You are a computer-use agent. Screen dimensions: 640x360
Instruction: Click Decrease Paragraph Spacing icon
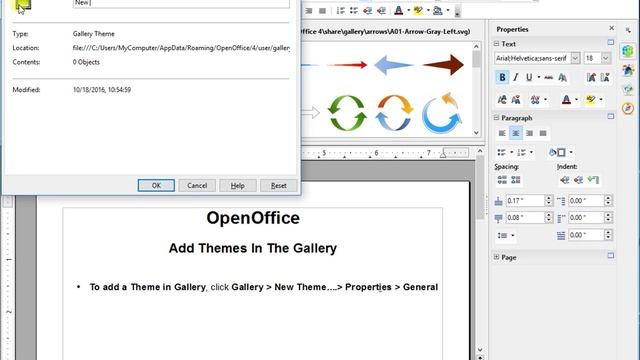(516, 180)
